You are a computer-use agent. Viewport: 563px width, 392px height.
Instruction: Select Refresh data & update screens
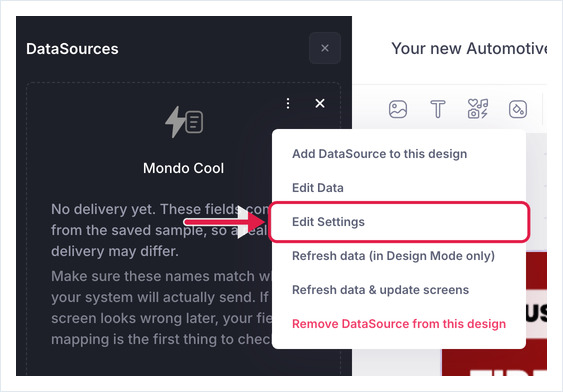[380, 290]
